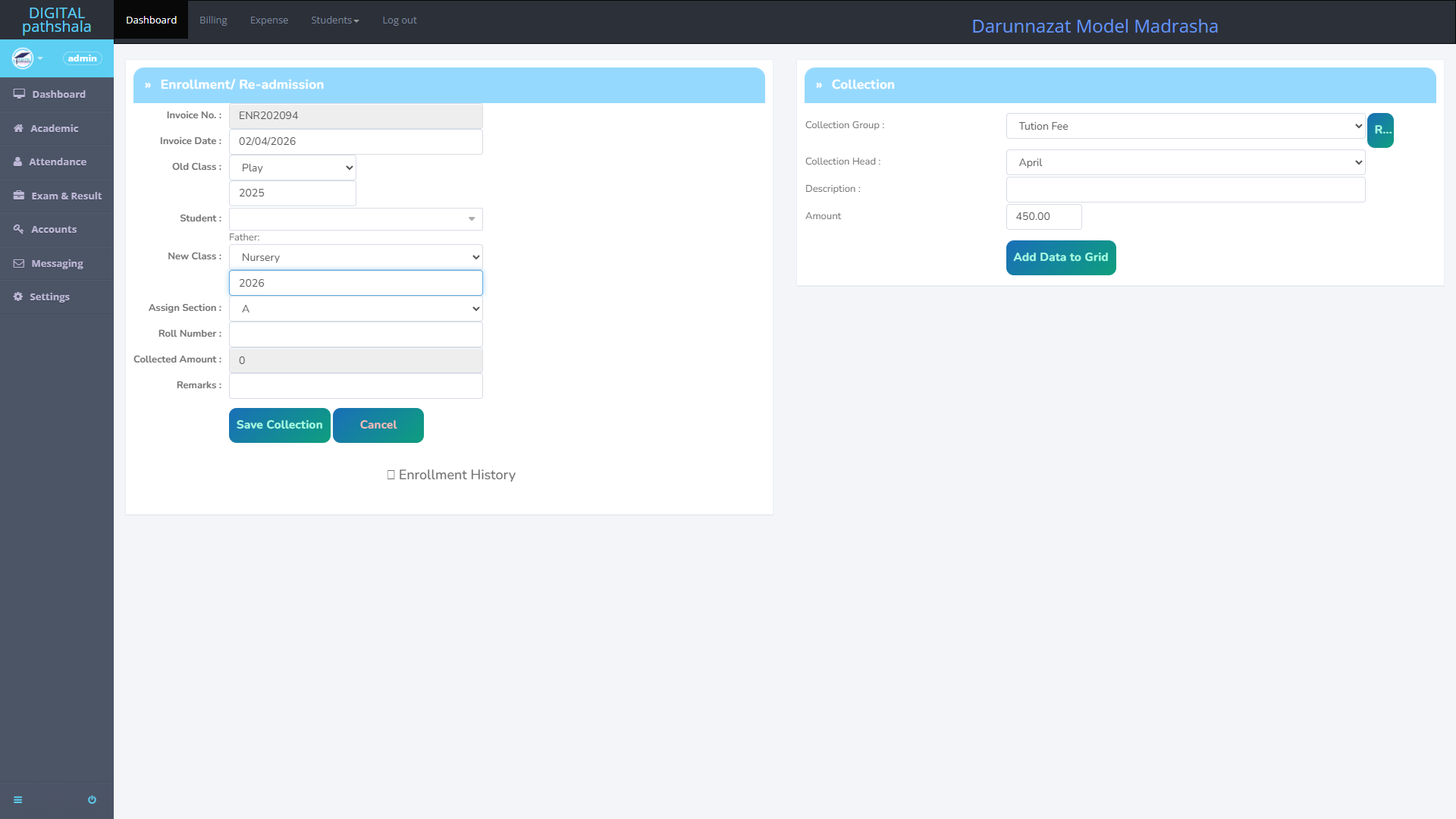This screenshot has height=819, width=1456.
Task: Toggle the hamburger menu icon at sidebar bottom
Action: (18, 799)
